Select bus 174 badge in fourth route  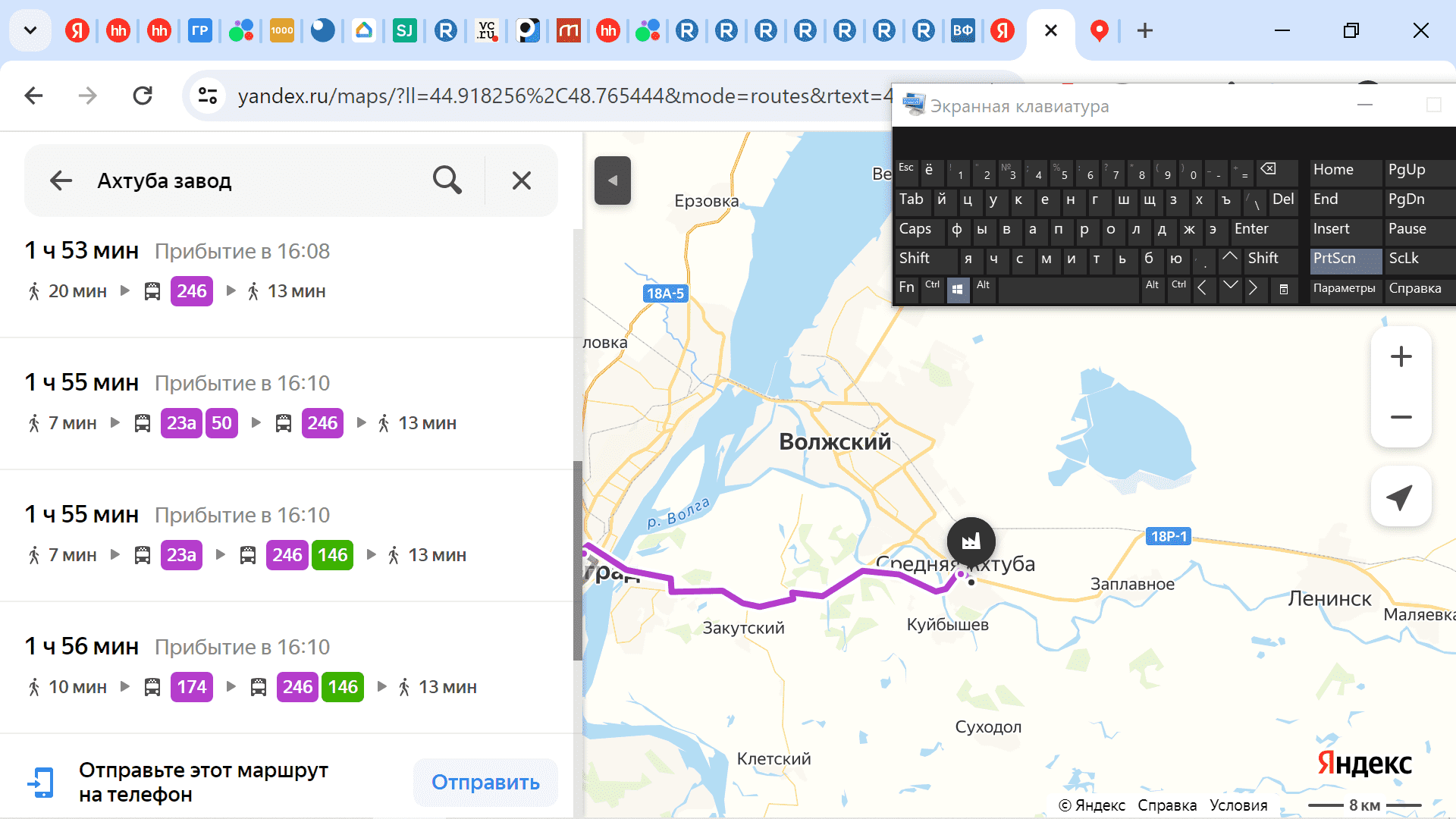(192, 687)
